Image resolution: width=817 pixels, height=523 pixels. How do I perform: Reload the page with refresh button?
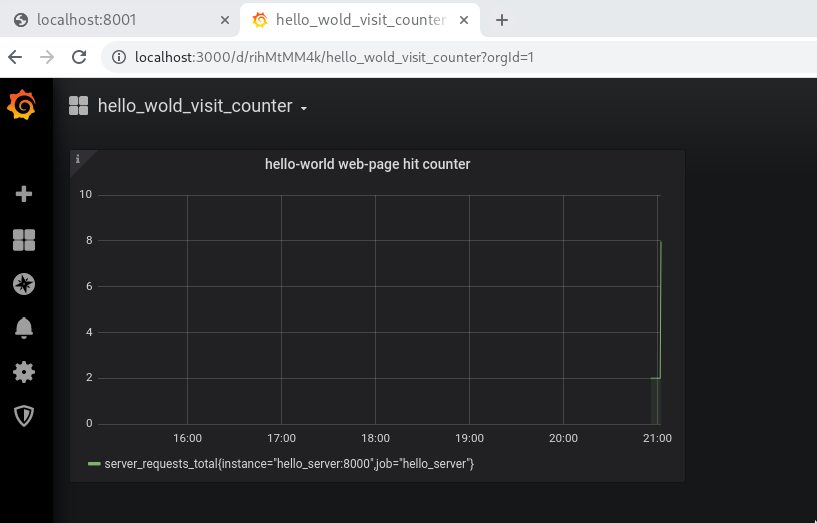point(79,57)
